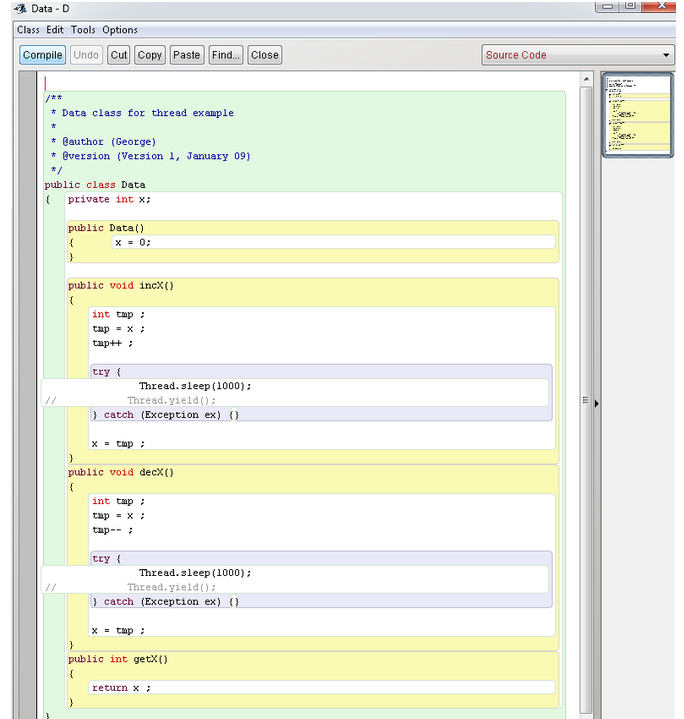
Task: Click the Compile button
Action: 42,55
